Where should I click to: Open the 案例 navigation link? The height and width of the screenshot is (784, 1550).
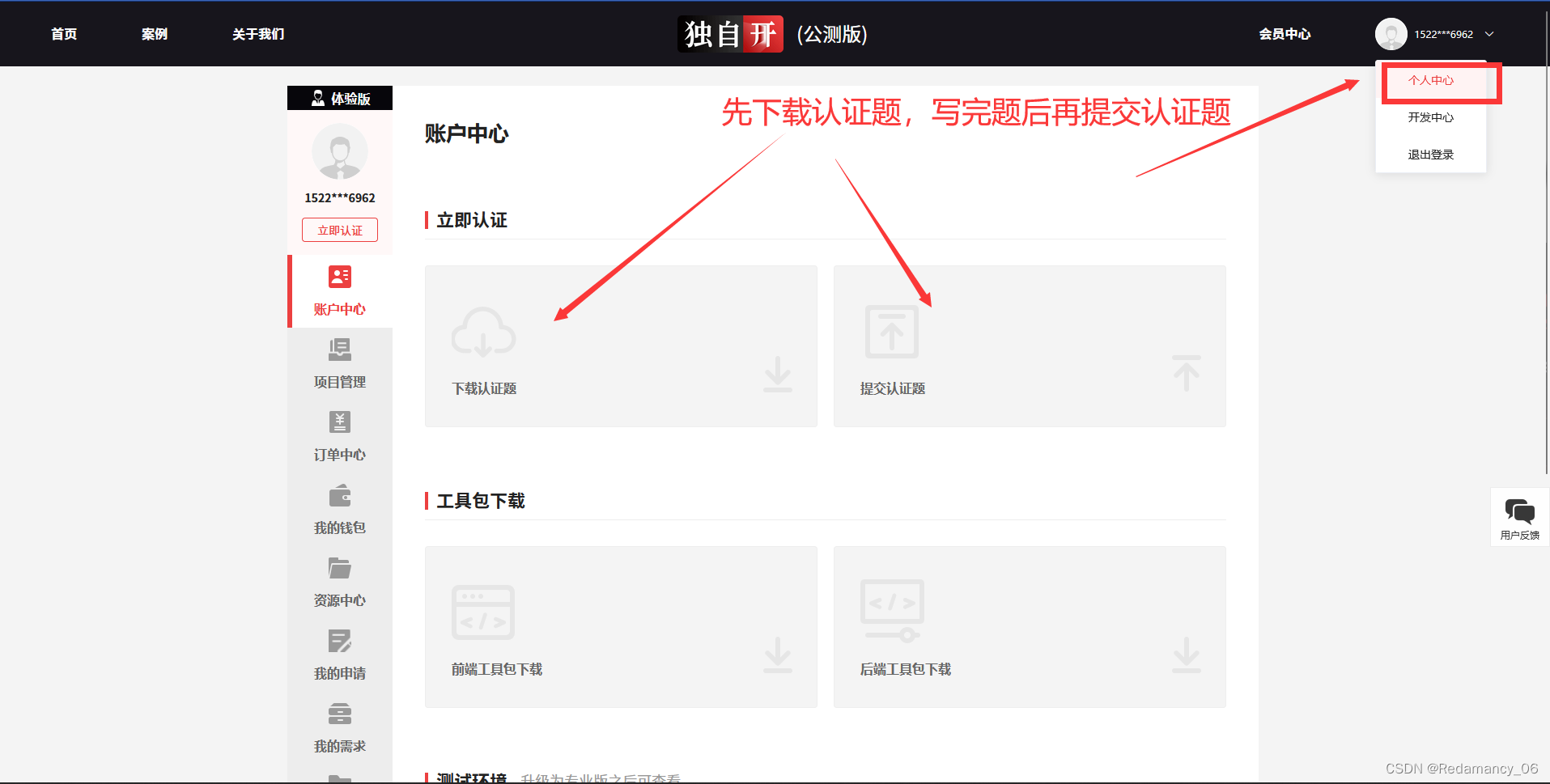(155, 34)
